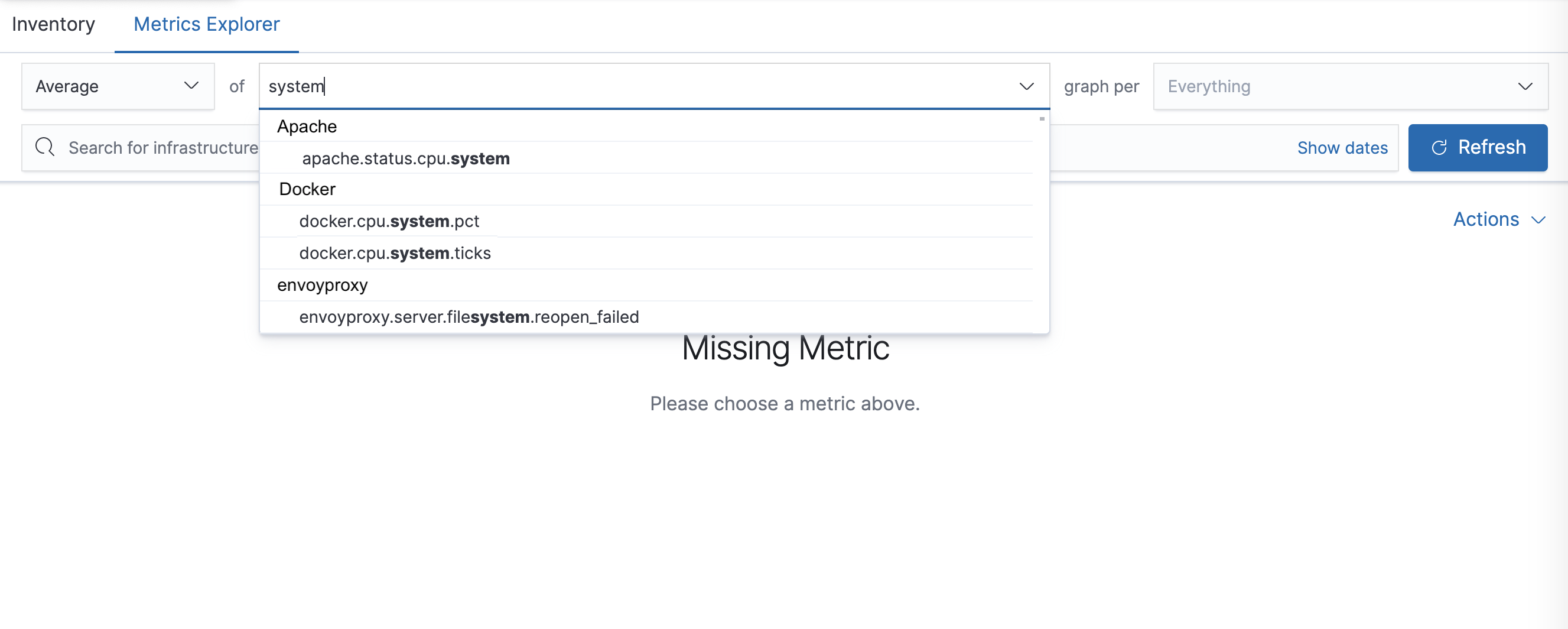Switch to the Inventory tab

(x=54, y=24)
